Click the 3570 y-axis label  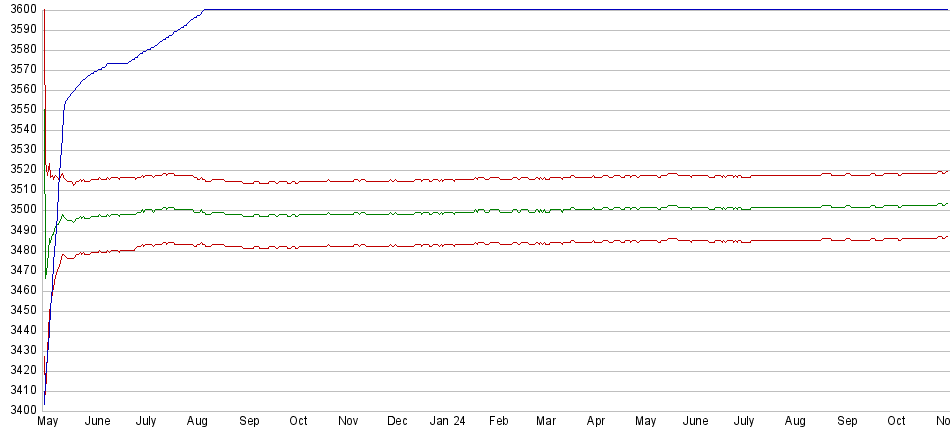(20, 69)
